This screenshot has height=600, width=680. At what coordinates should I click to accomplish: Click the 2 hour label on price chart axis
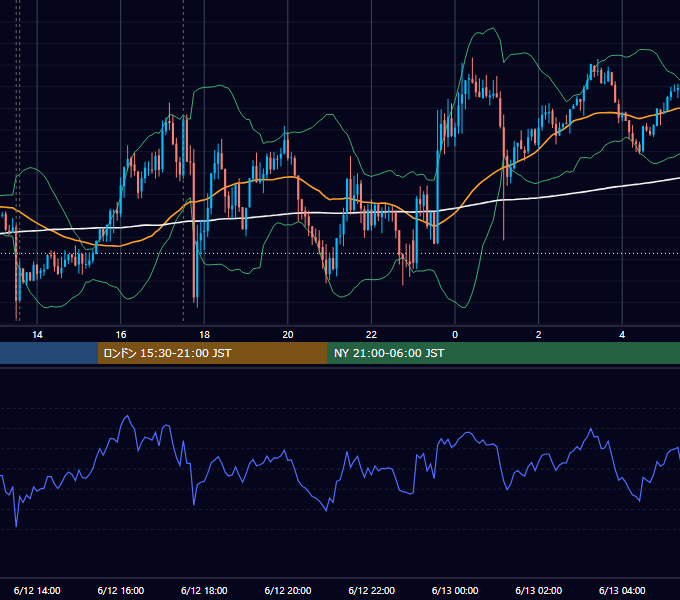coord(539,335)
